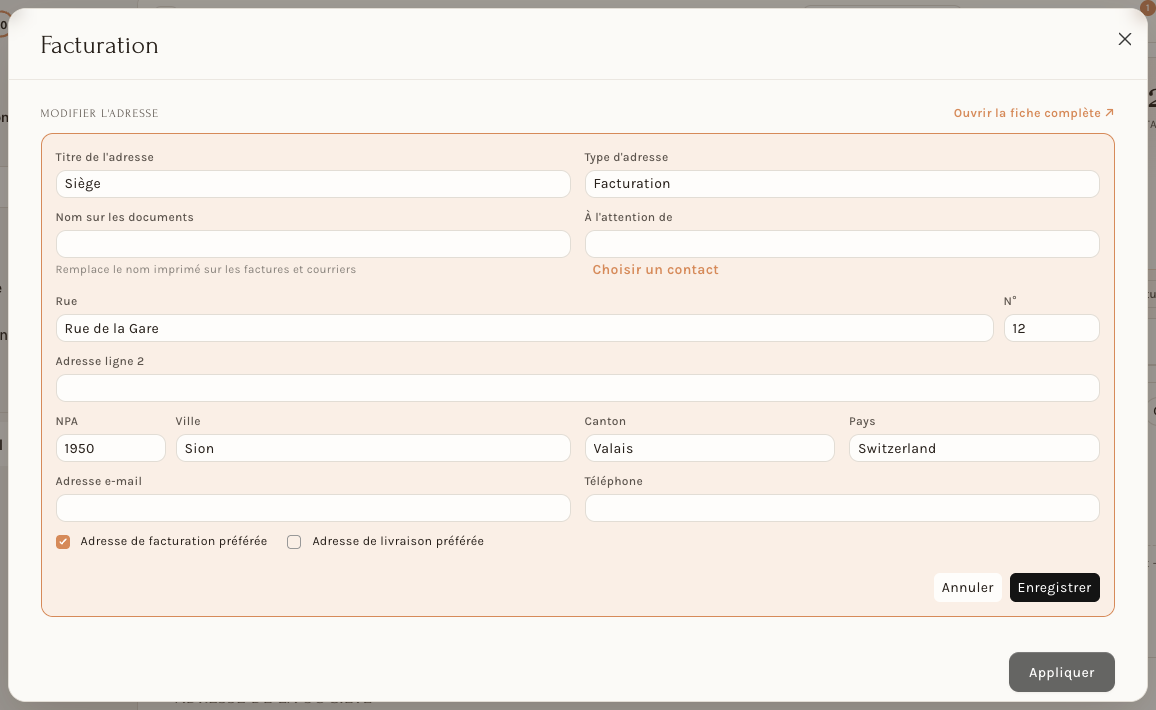Apply changes with the Appliquer button
Viewport: 1156px width, 710px height.
[x=1062, y=672]
